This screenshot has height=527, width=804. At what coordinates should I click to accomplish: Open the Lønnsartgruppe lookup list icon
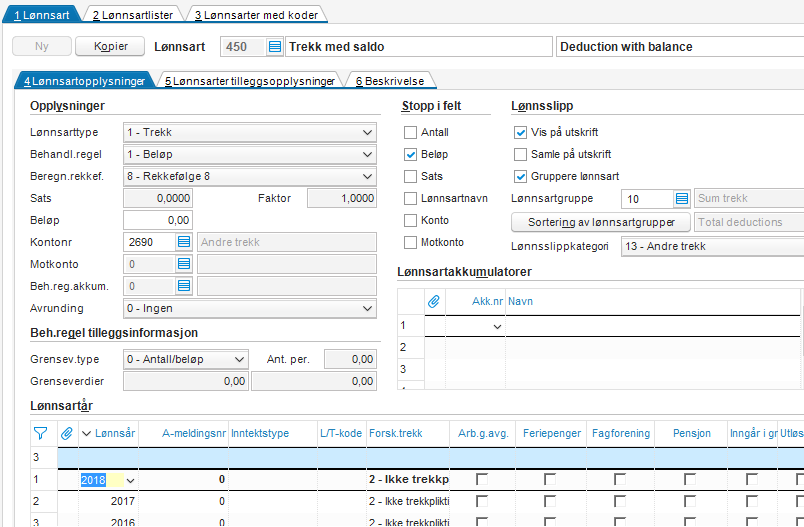tap(681, 198)
